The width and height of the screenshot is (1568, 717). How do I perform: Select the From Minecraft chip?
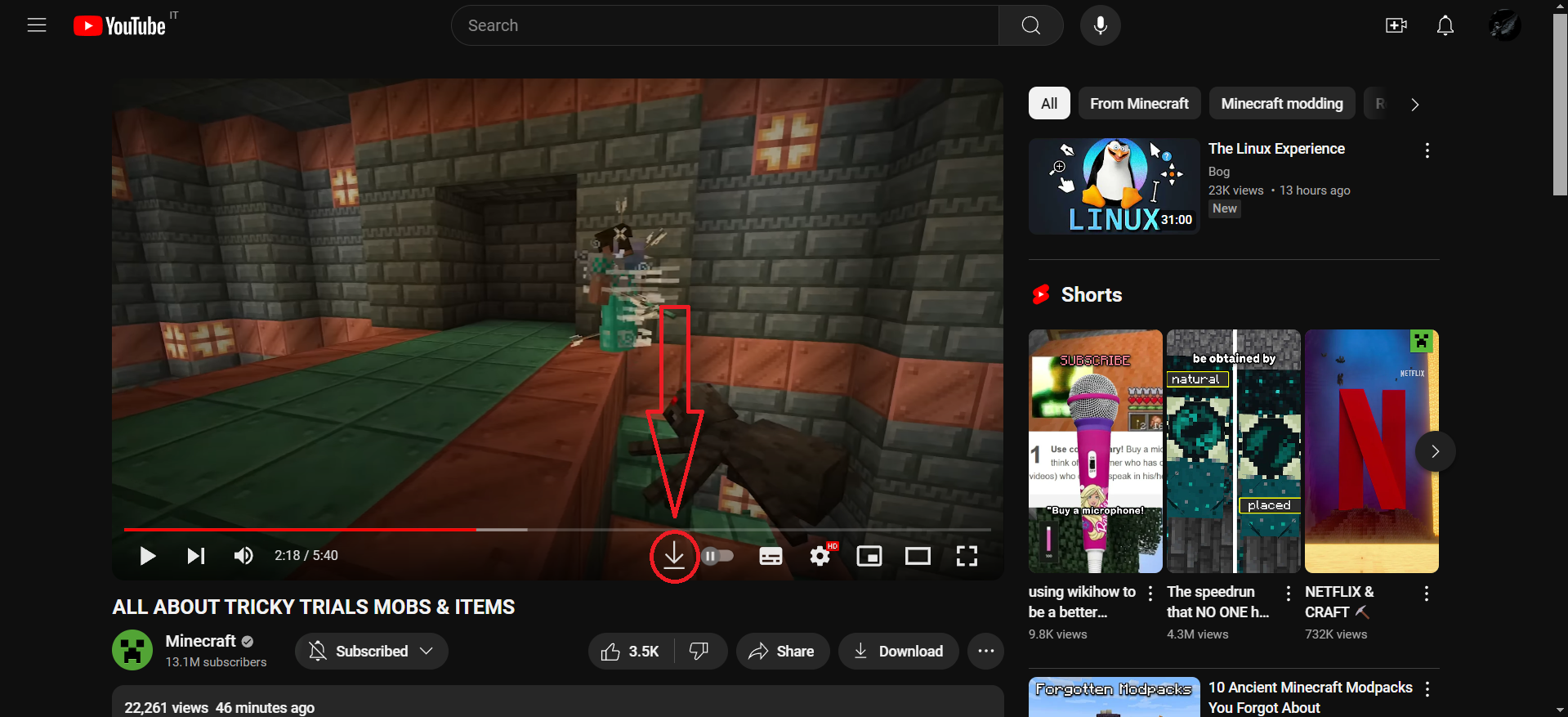tap(1139, 104)
